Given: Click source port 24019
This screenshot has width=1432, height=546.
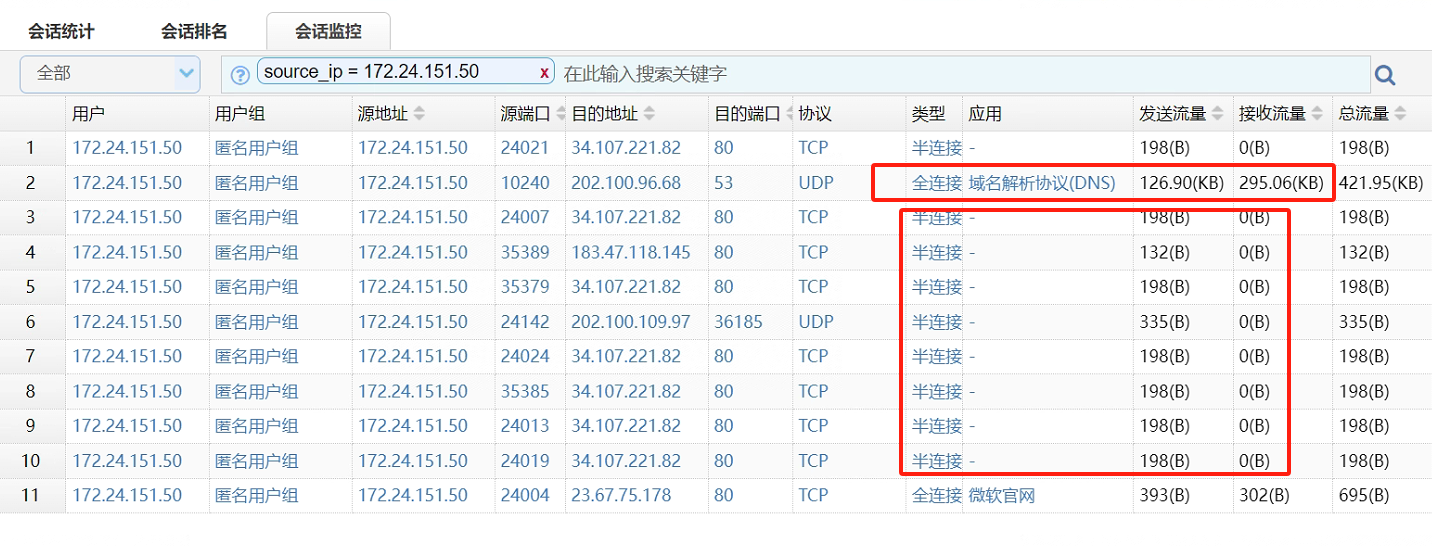Looking at the screenshot, I should 525,461.
